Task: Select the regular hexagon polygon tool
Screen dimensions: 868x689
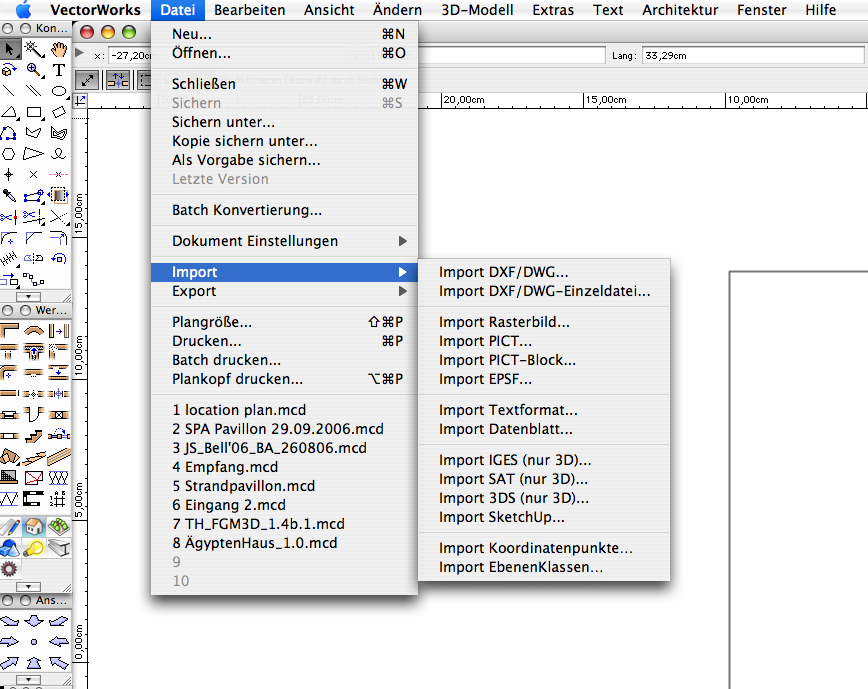Action: (x=9, y=154)
